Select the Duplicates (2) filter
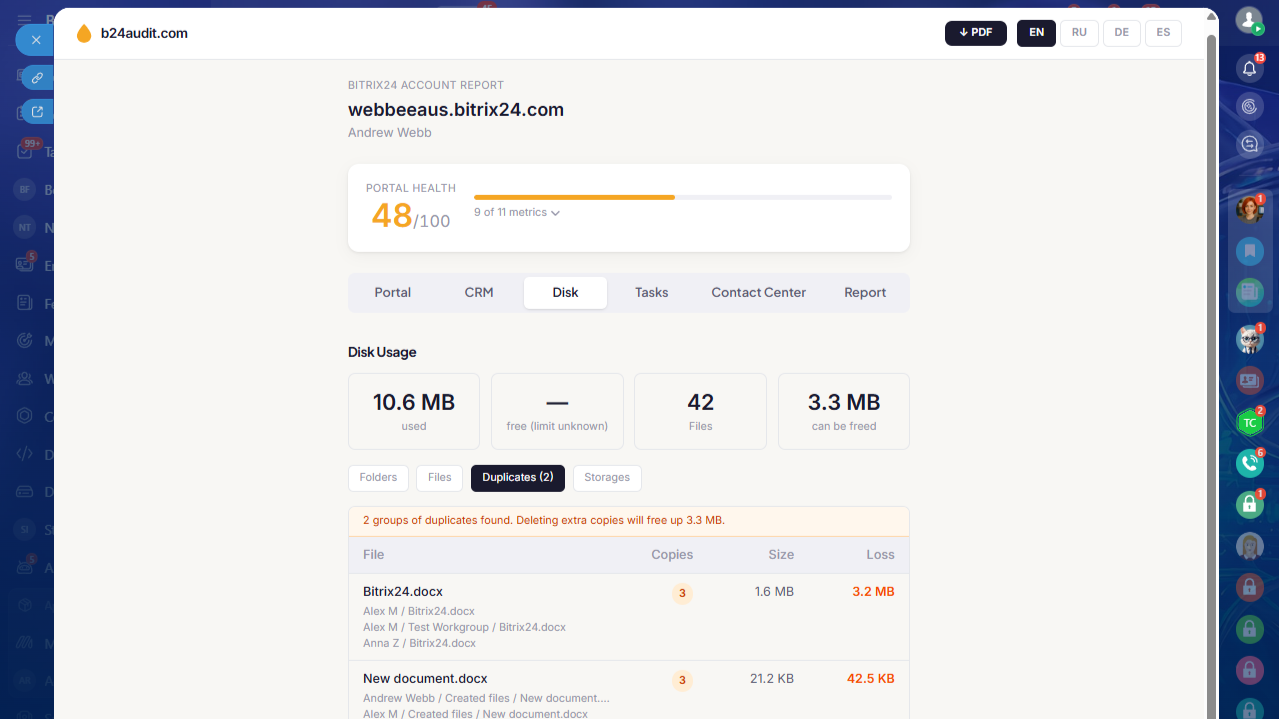 coord(518,478)
